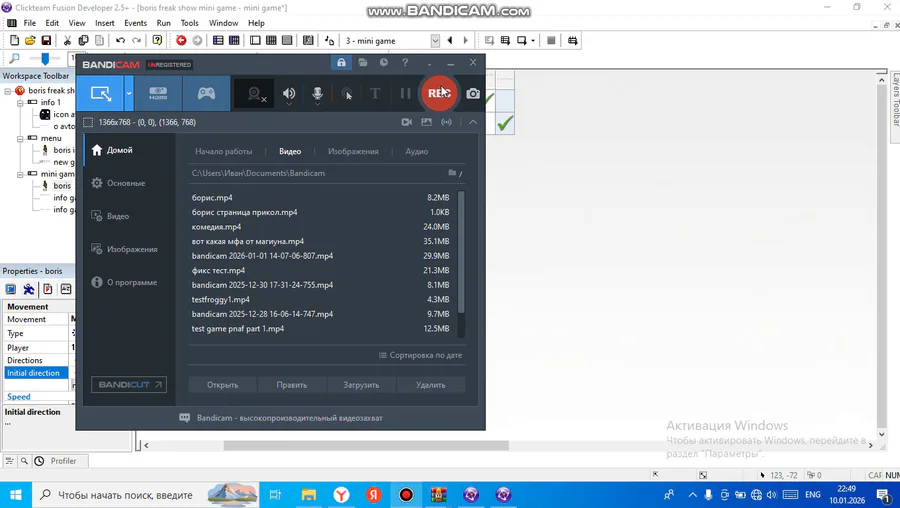900x508 pixels.
Task: Open File menu in Clickteam Fusion
Action: click(30, 23)
